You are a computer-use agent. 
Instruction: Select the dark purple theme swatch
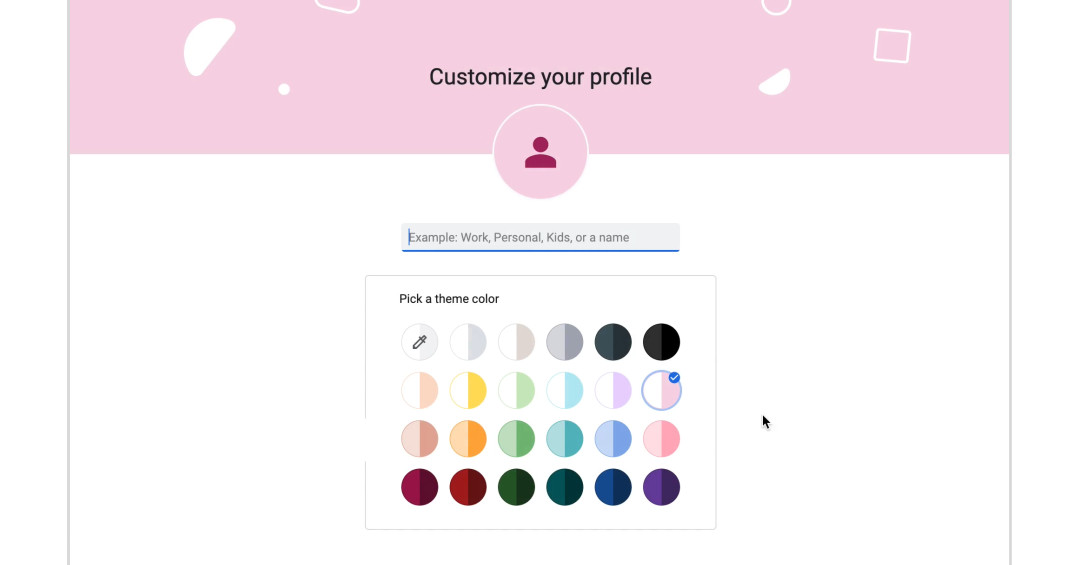661,487
